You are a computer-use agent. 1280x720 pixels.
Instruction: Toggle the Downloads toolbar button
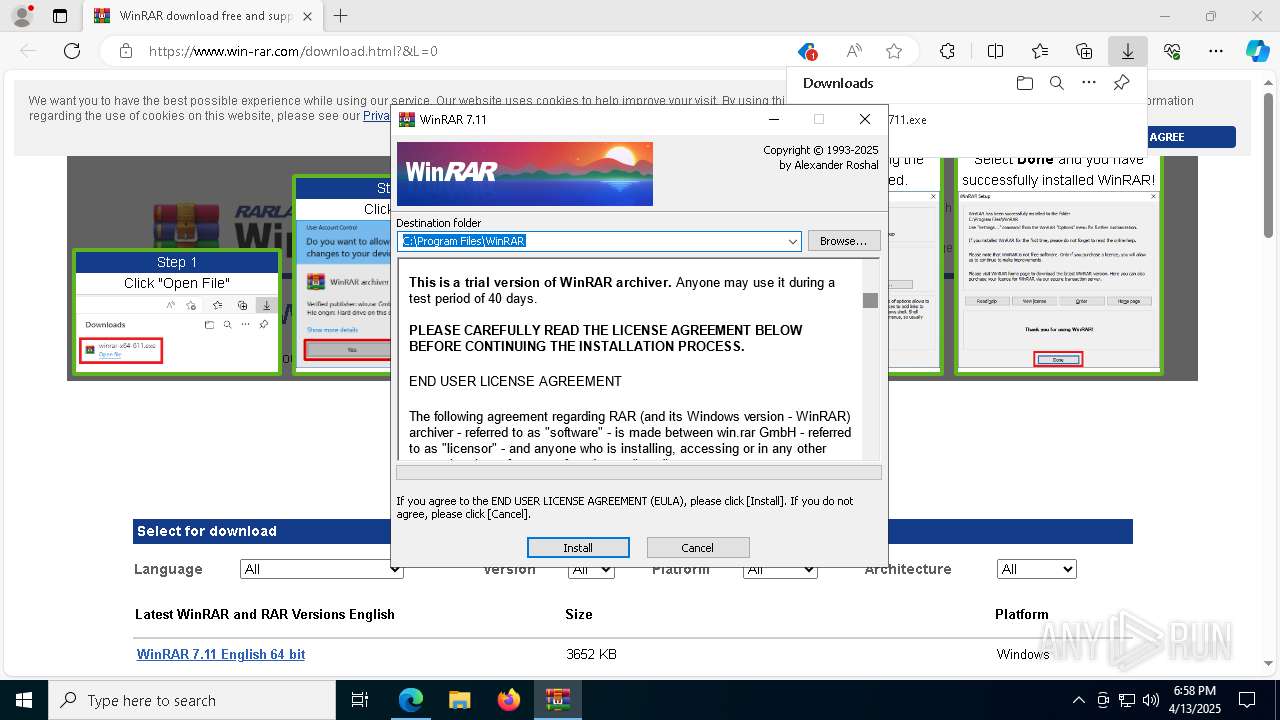[1128, 51]
